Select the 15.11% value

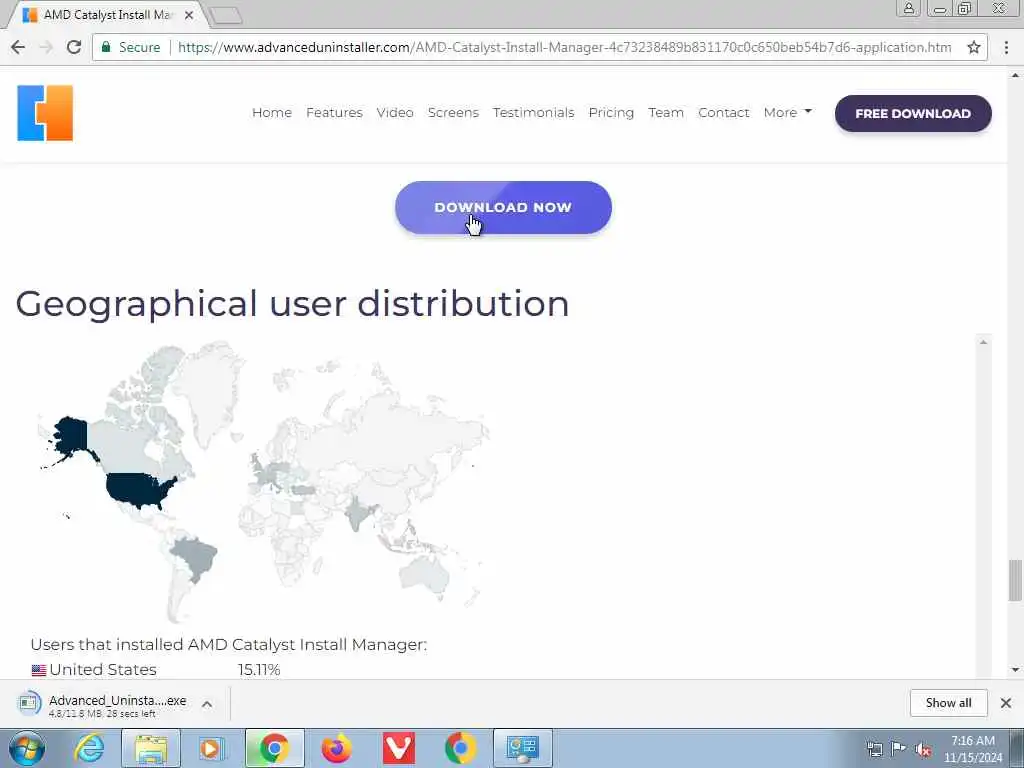(259, 669)
